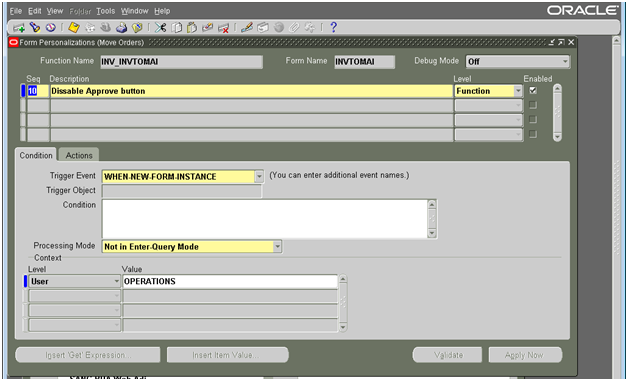Click the red Oracle icon in Form Personalizations title
627x379 pixels.
click(x=14, y=42)
